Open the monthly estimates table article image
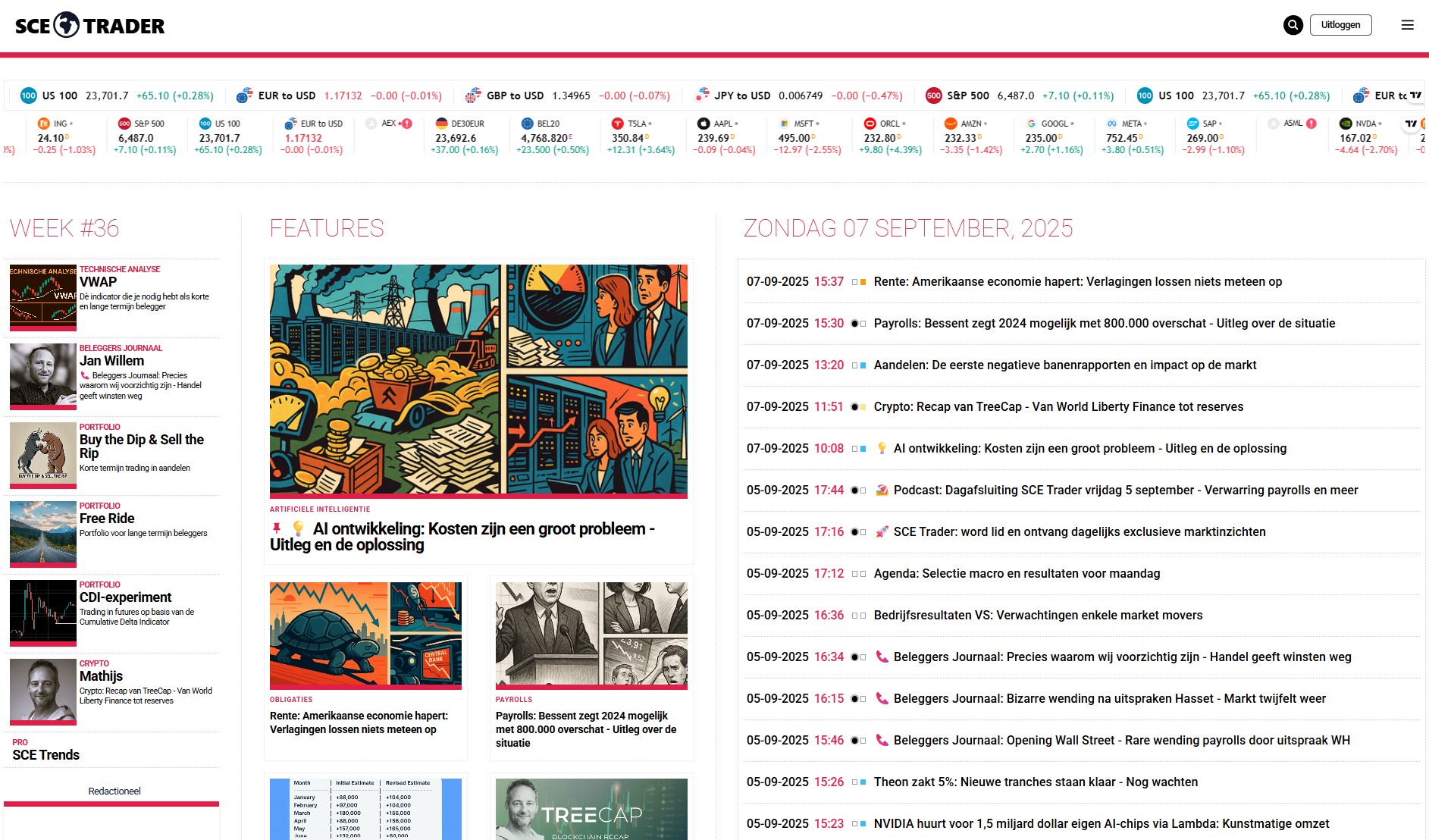The height and width of the screenshot is (840, 1429). tap(365, 809)
